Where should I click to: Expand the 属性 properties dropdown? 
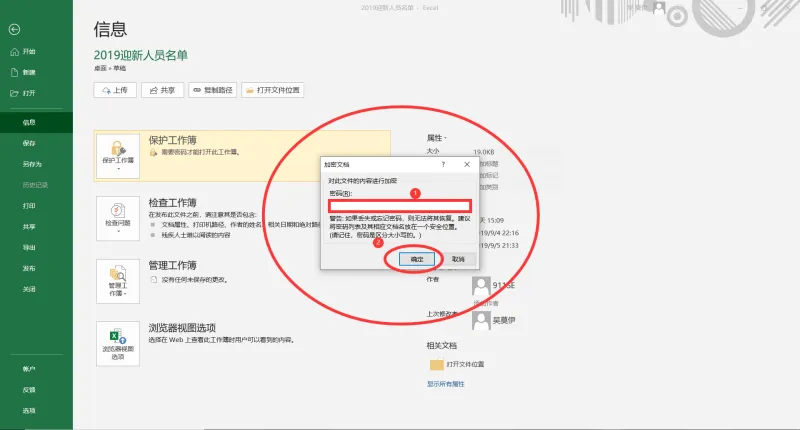pos(436,138)
